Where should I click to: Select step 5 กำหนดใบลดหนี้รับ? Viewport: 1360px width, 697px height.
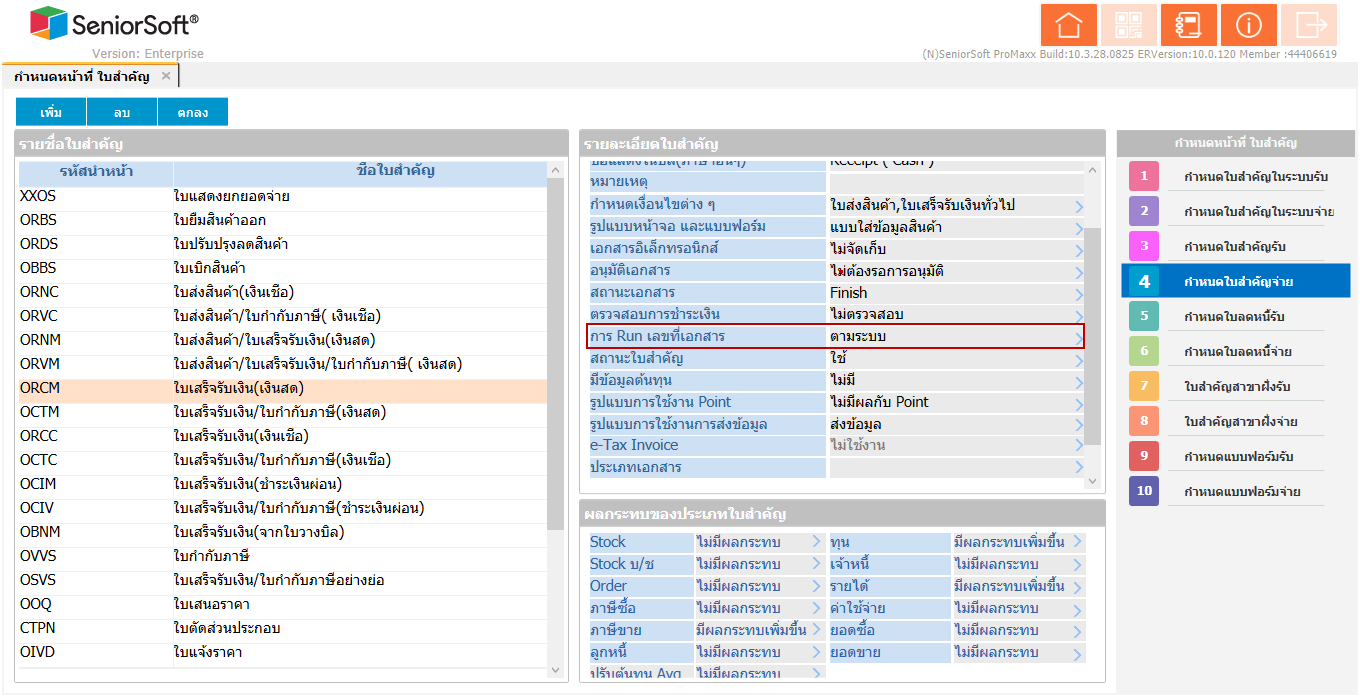click(1236, 317)
